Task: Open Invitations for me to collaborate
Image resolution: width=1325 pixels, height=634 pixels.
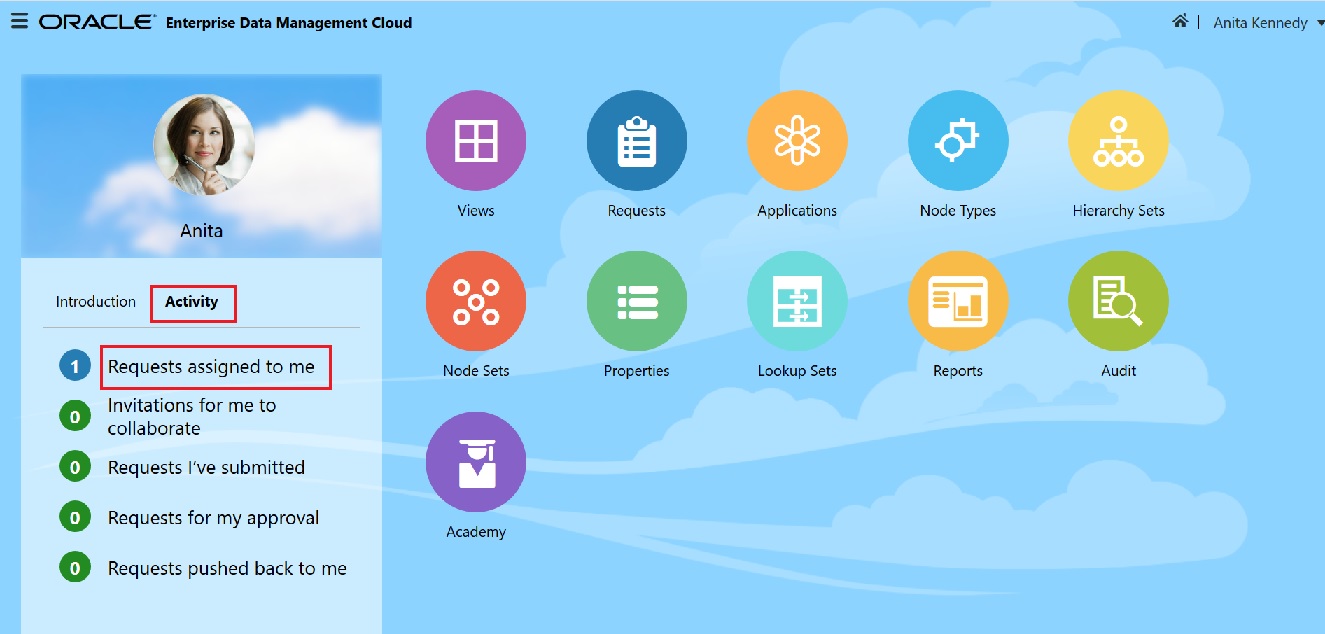Action: click(192, 417)
